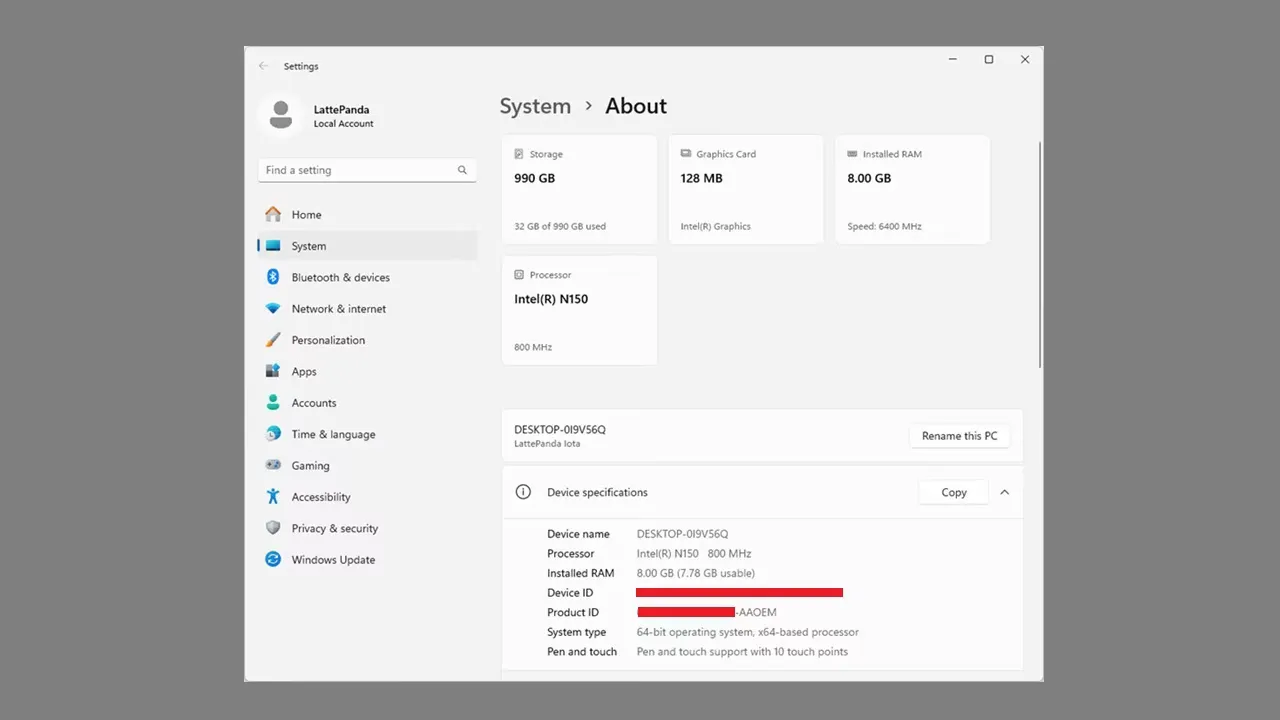Click the Windows Update sync icon
Image resolution: width=1280 pixels, height=720 pixels.
[x=273, y=559]
